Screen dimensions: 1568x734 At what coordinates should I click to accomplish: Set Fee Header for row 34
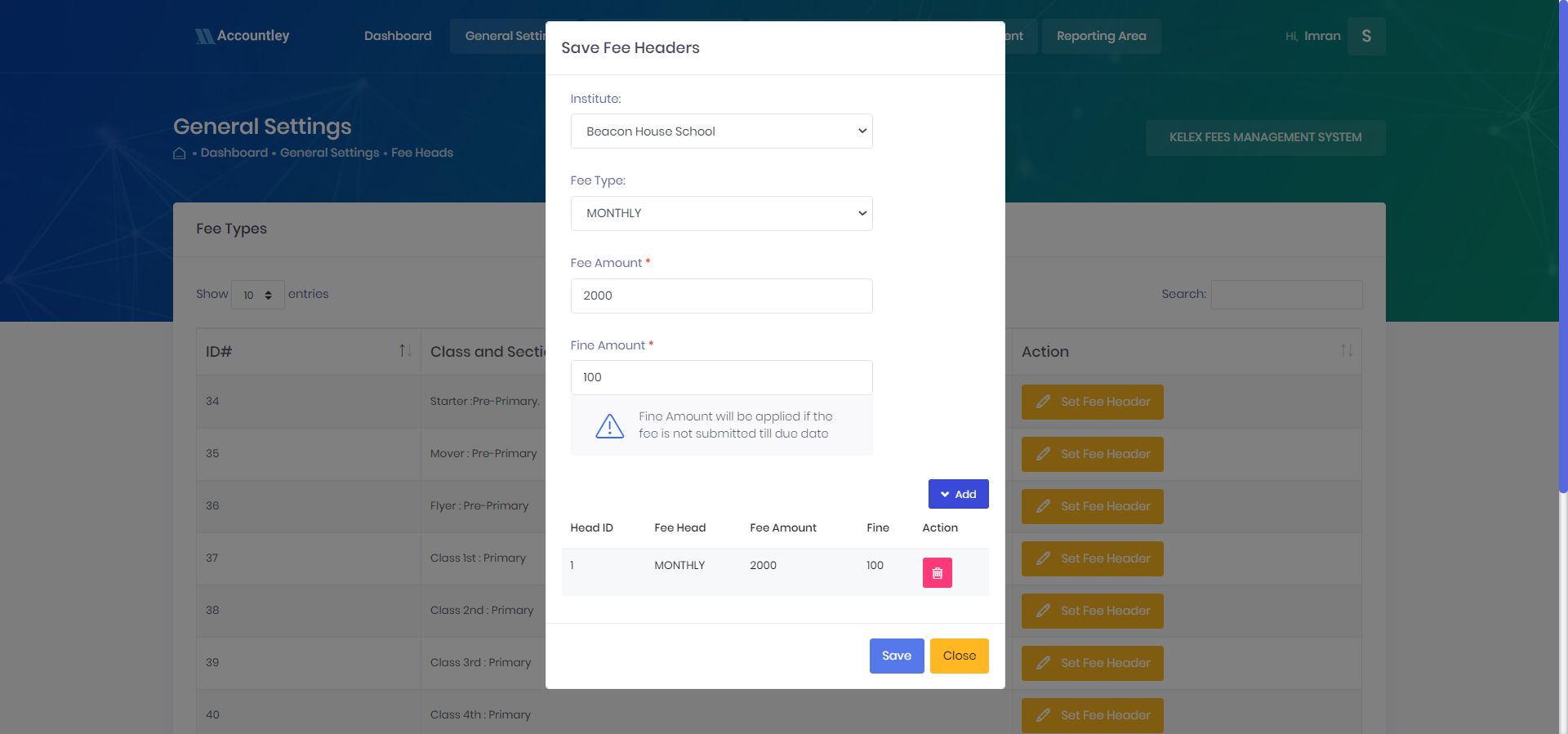point(1092,402)
